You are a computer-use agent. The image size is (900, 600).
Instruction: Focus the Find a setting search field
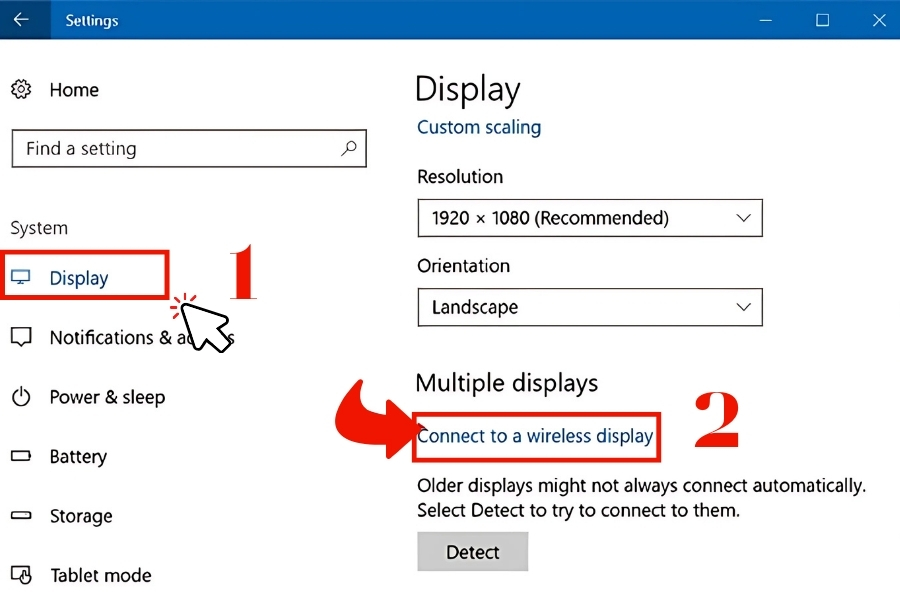pos(175,149)
